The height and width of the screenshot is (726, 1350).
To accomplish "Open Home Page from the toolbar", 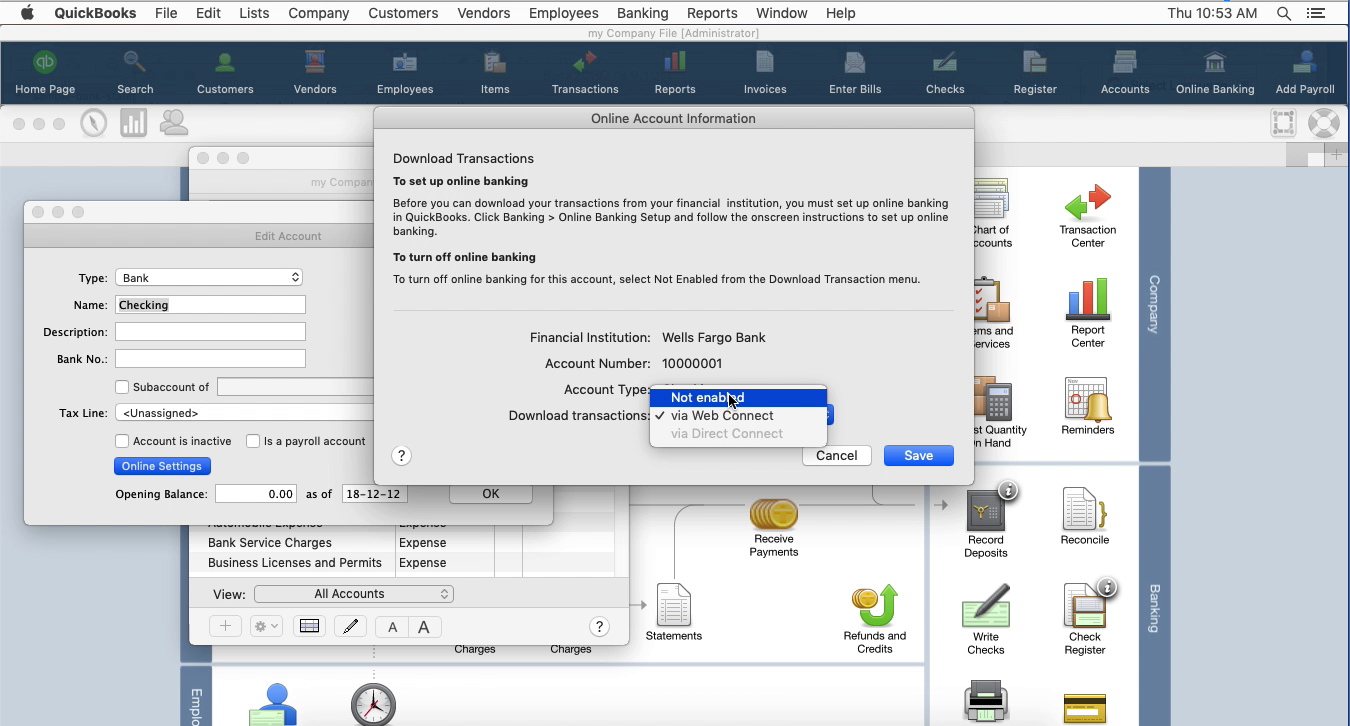I will [x=45, y=72].
